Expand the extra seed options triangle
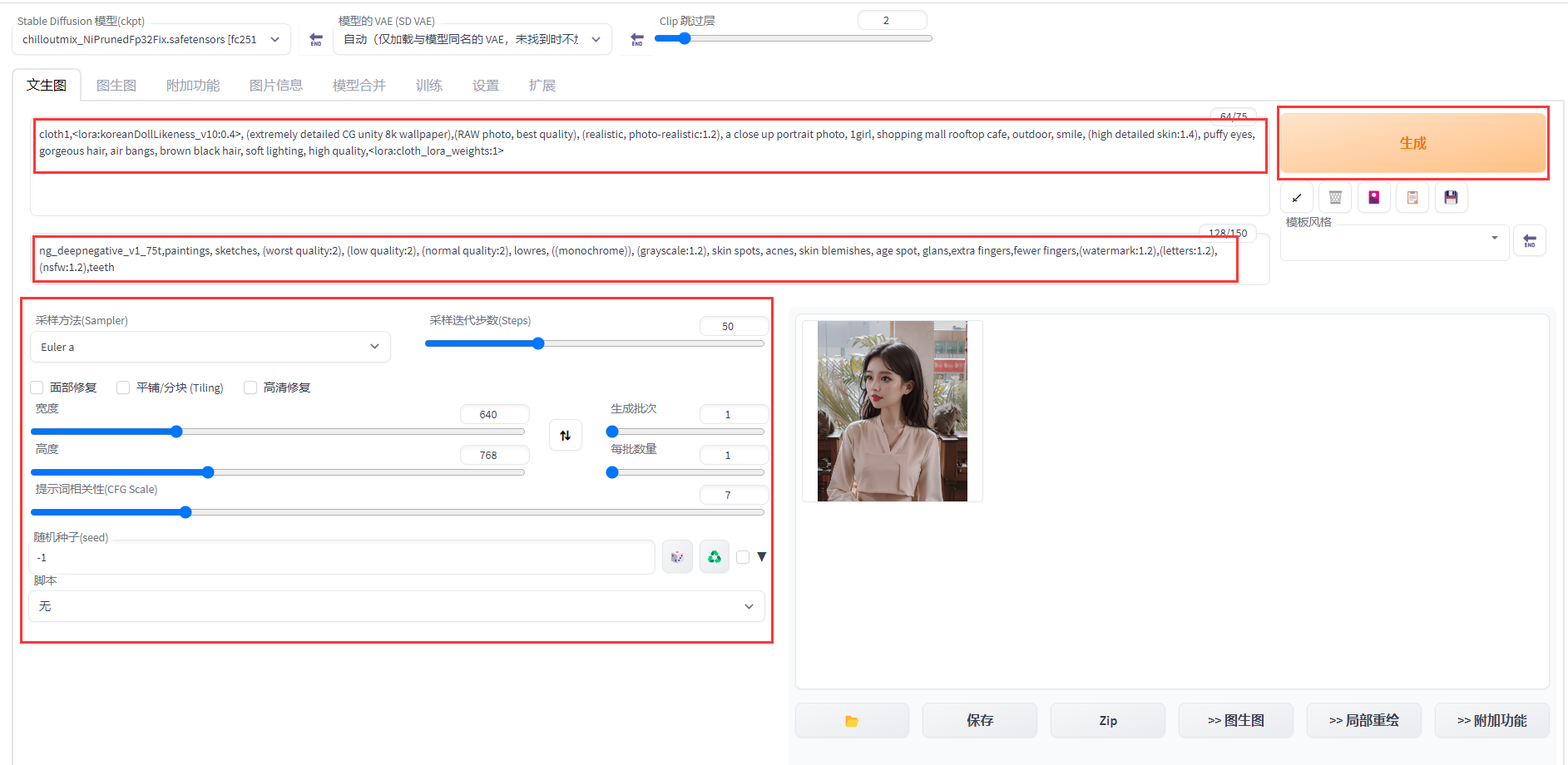The height and width of the screenshot is (765, 1568). 761,557
